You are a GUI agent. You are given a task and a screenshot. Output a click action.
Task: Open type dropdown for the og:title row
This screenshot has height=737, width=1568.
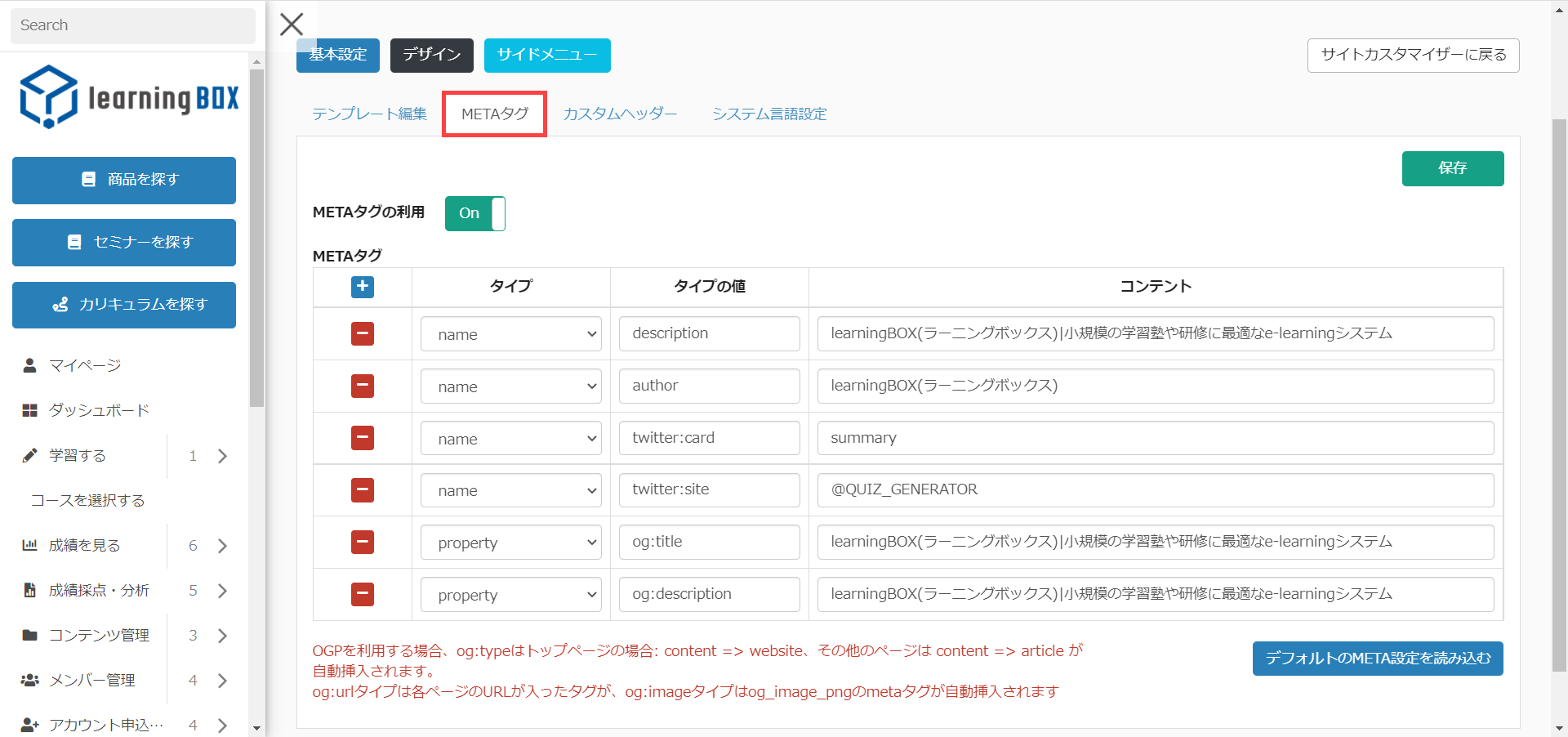coord(510,543)
